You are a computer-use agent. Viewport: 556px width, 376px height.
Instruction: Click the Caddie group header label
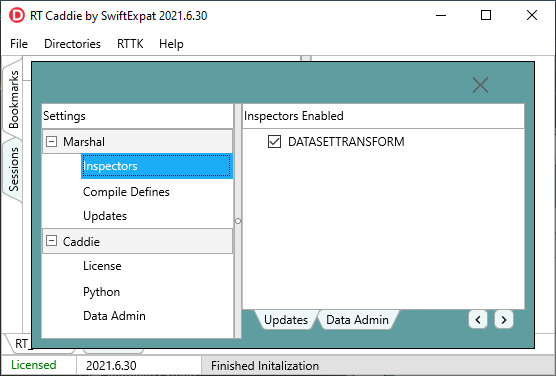(x=81, y=241)
